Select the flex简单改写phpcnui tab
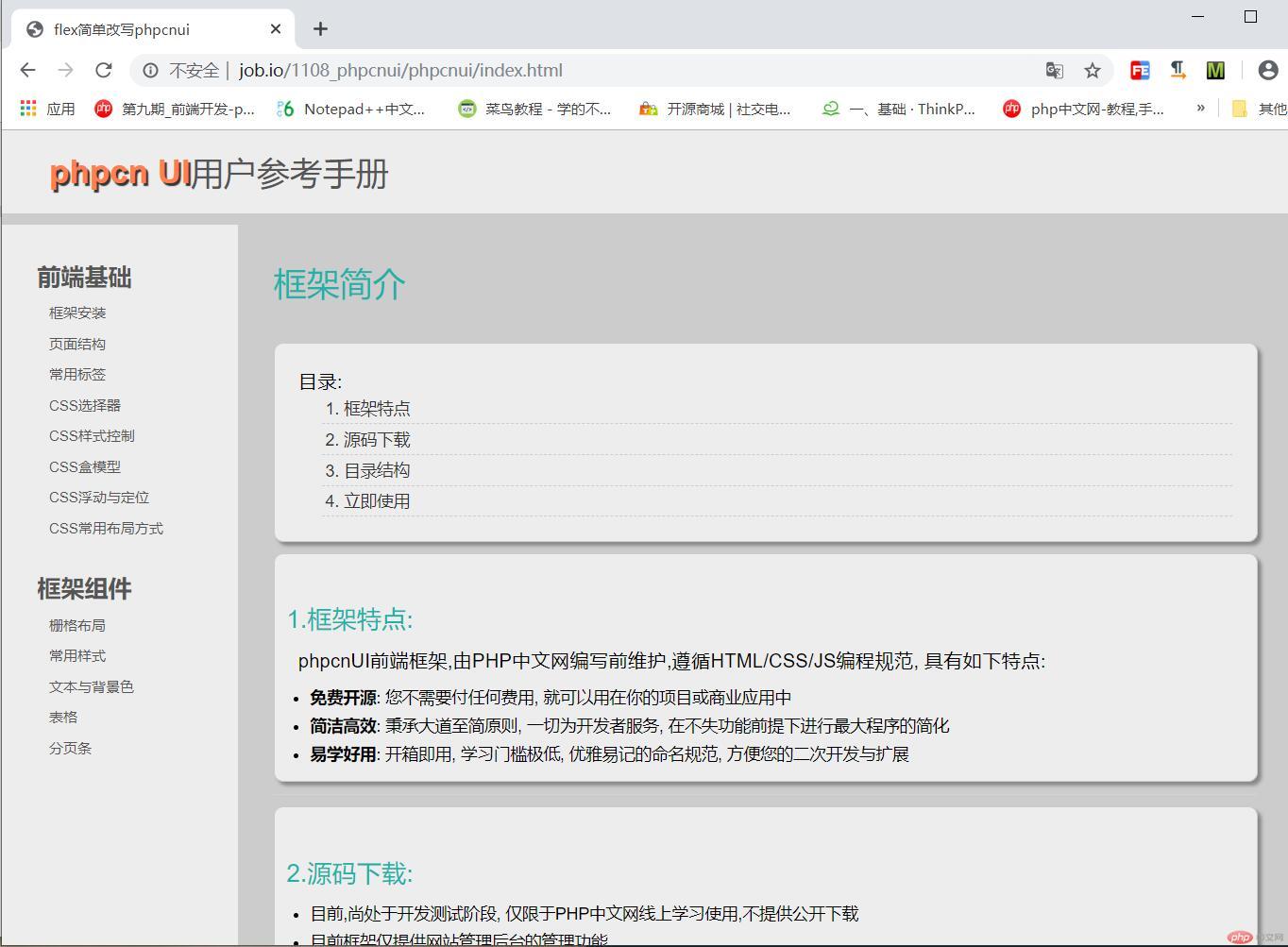 (x=154, y=29)
